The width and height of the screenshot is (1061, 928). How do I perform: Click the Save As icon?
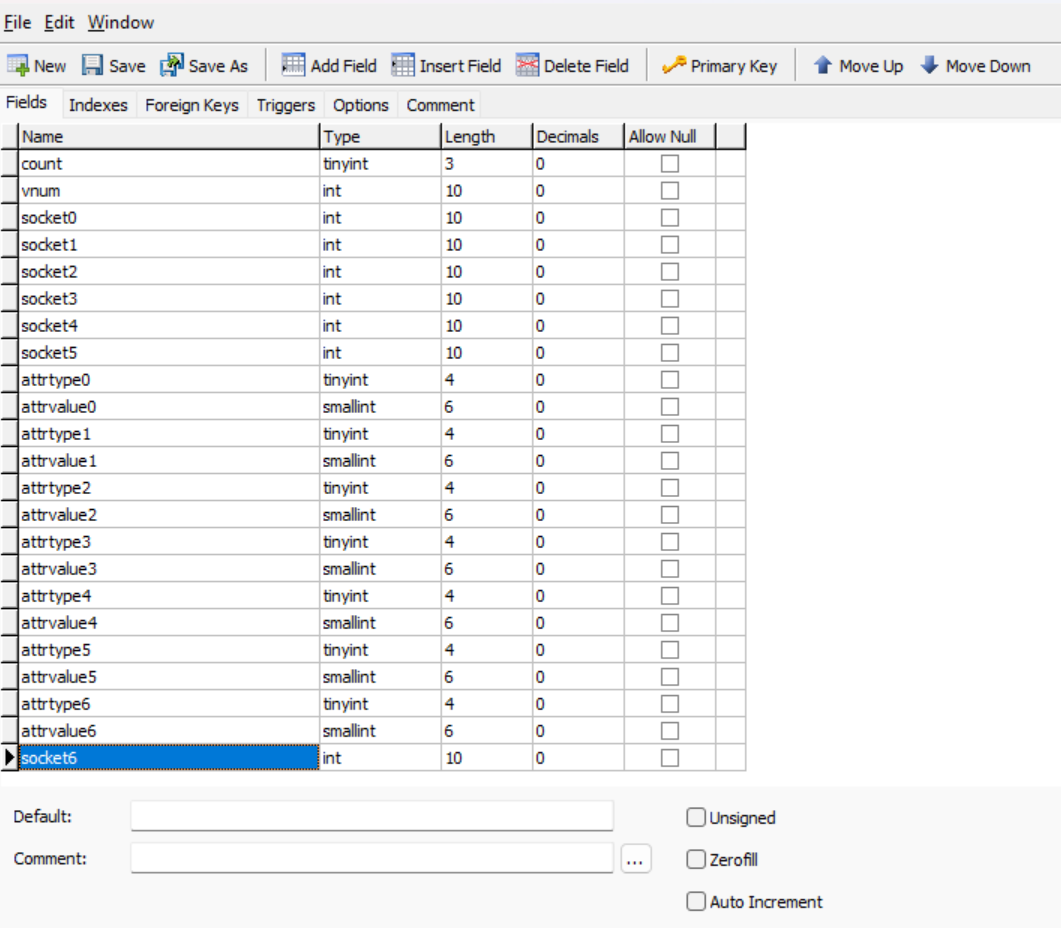pos(172,66)
